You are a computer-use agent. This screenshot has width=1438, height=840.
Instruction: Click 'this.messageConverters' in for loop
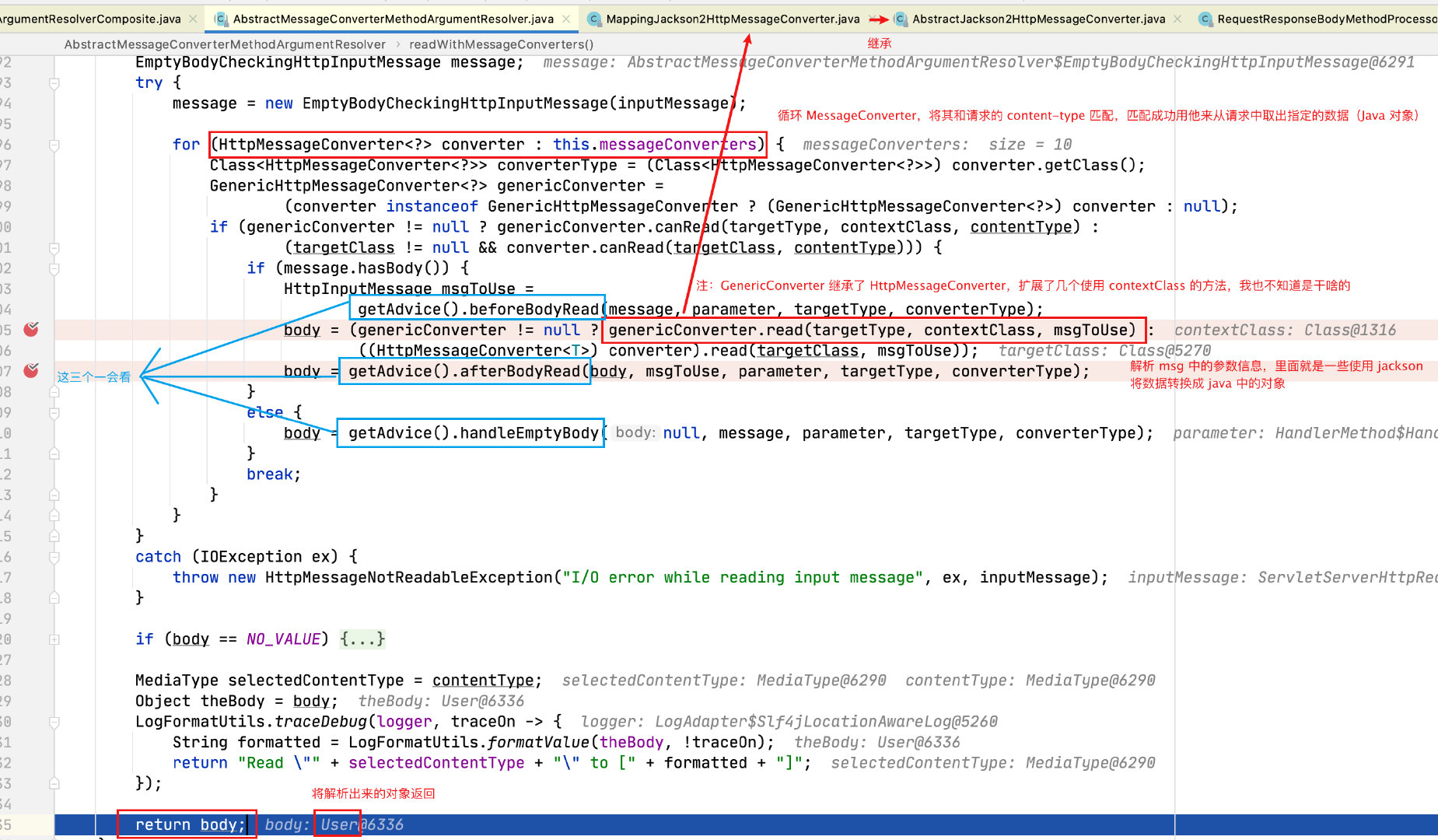coord(655,145)
